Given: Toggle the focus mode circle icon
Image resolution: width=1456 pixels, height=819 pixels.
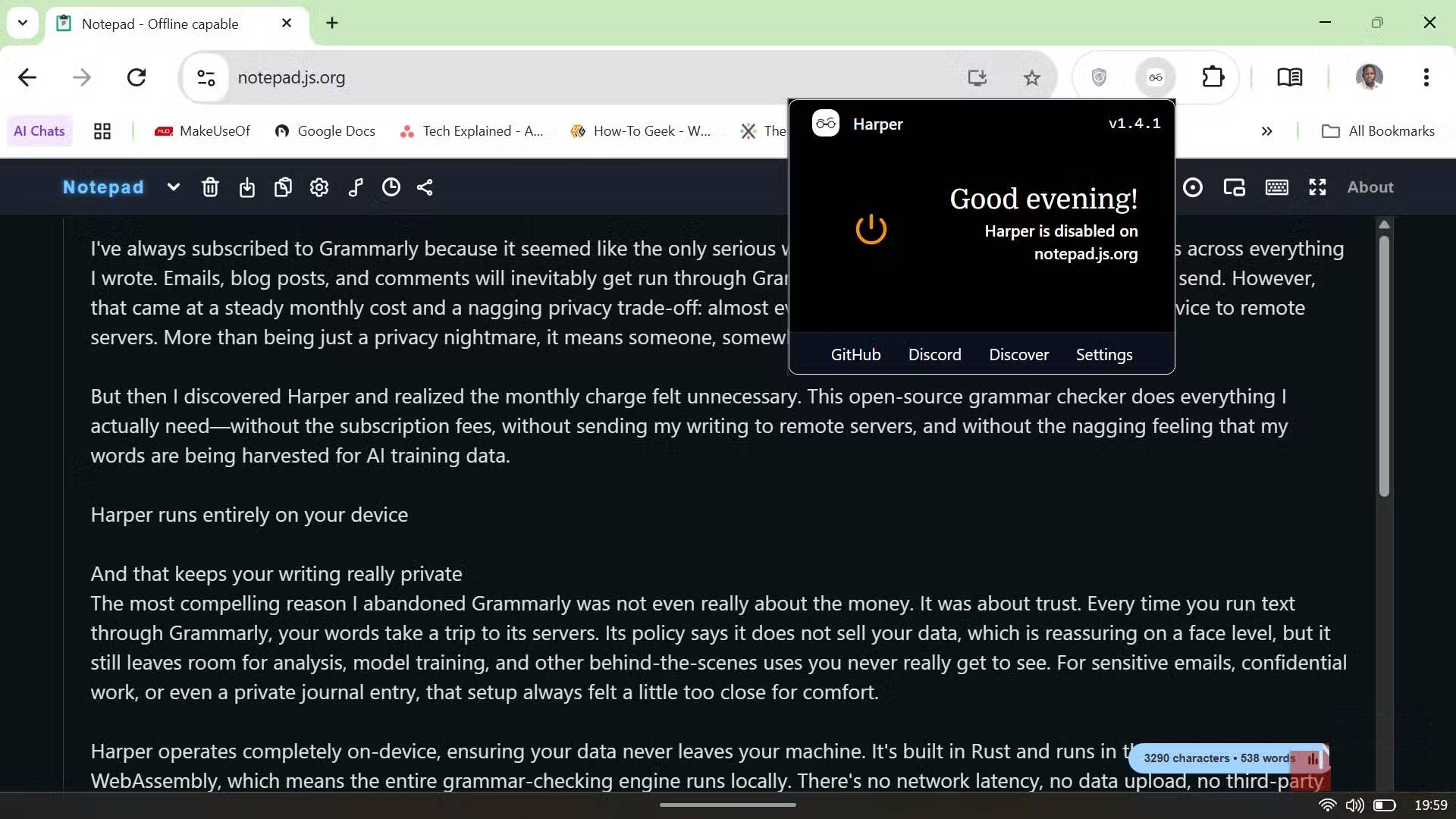Looking at the screenshot, I should point(1192,187).
